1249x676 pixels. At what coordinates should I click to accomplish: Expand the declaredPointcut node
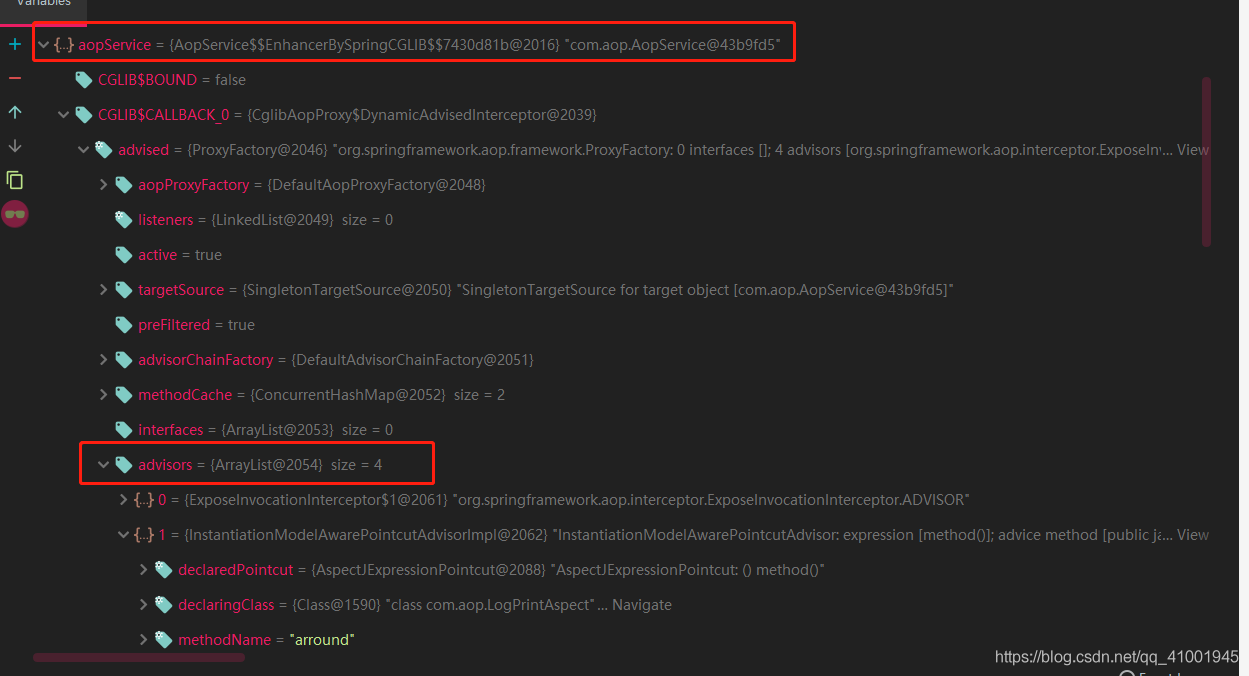[x=144, y=570]
